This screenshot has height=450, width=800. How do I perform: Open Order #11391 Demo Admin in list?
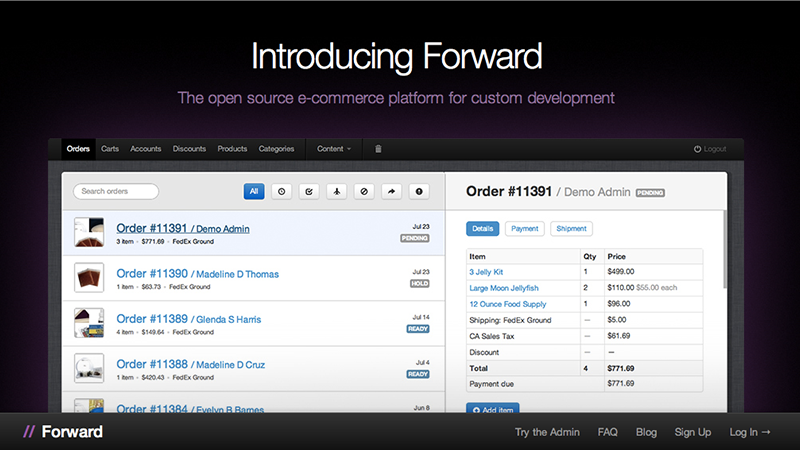183,229
